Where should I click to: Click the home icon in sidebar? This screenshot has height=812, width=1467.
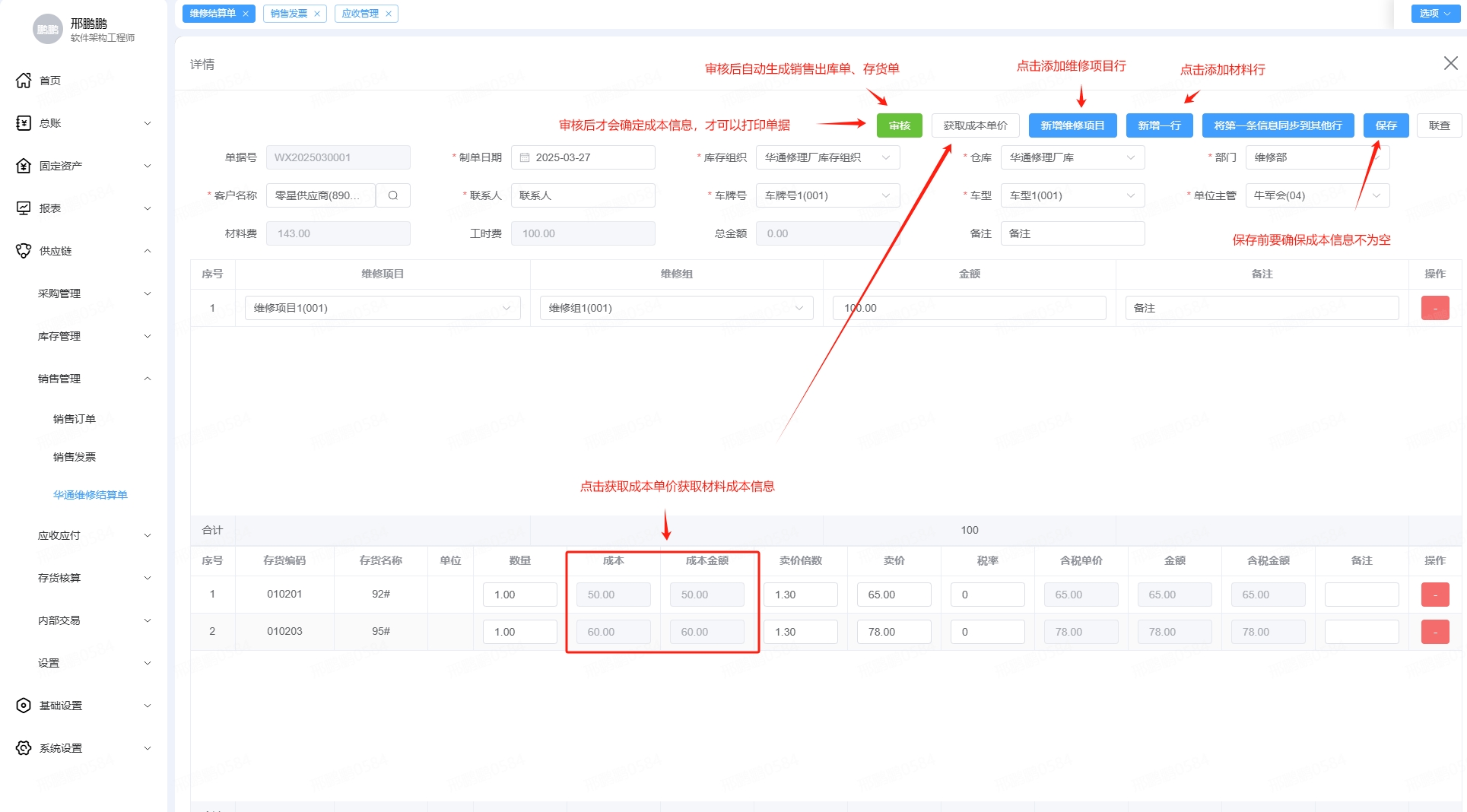point(24,81)
